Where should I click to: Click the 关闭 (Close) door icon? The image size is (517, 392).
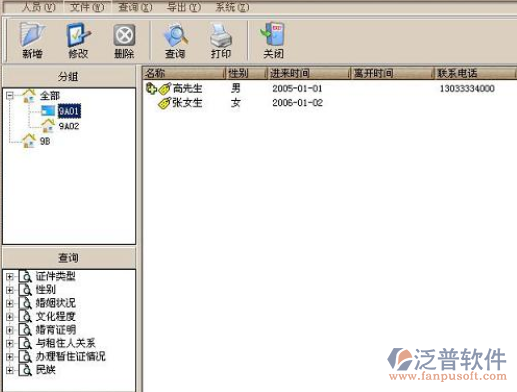click(x=273, y=34)
